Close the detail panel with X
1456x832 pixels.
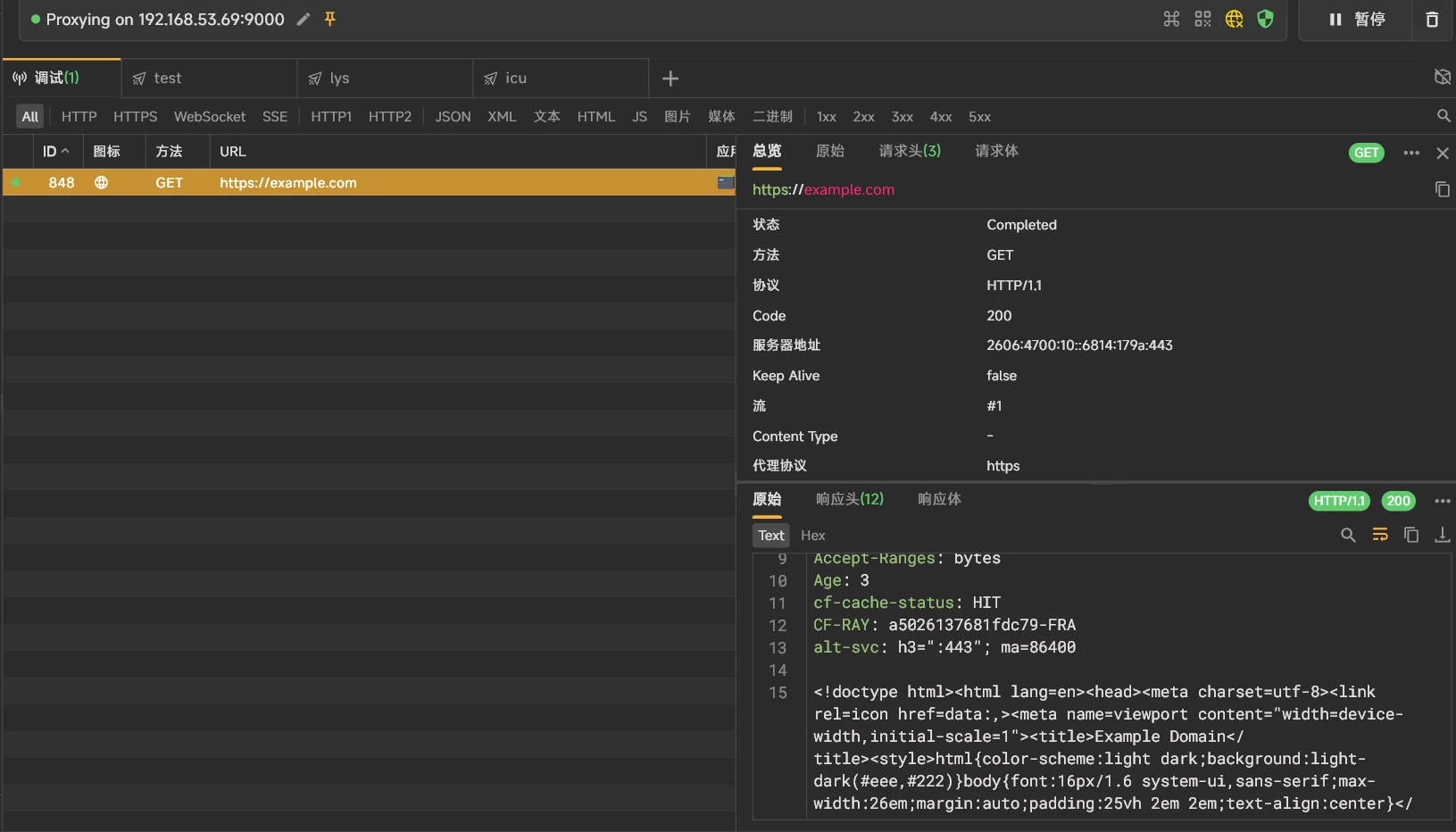(x=1443, y=154)
